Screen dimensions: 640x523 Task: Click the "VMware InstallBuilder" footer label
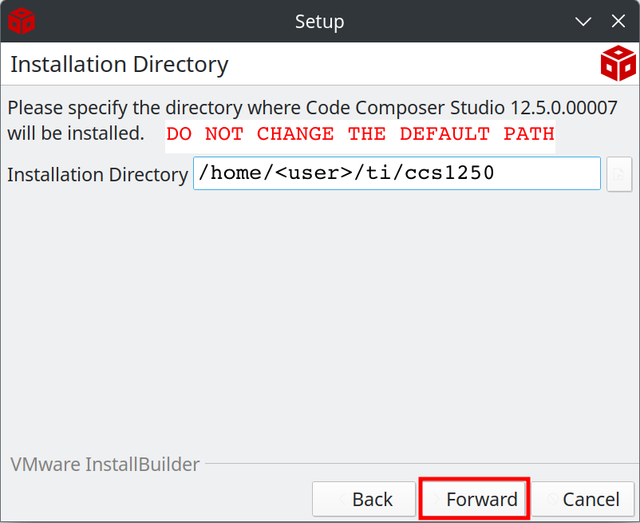105,464
